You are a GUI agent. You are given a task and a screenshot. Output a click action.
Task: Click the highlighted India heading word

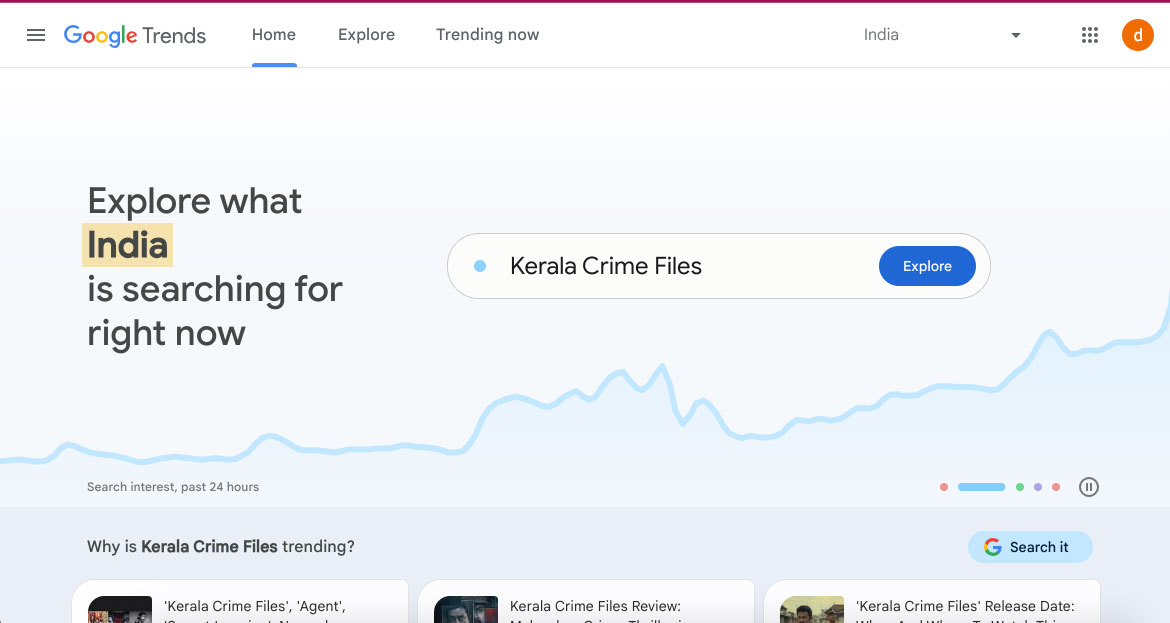[128, 245]
